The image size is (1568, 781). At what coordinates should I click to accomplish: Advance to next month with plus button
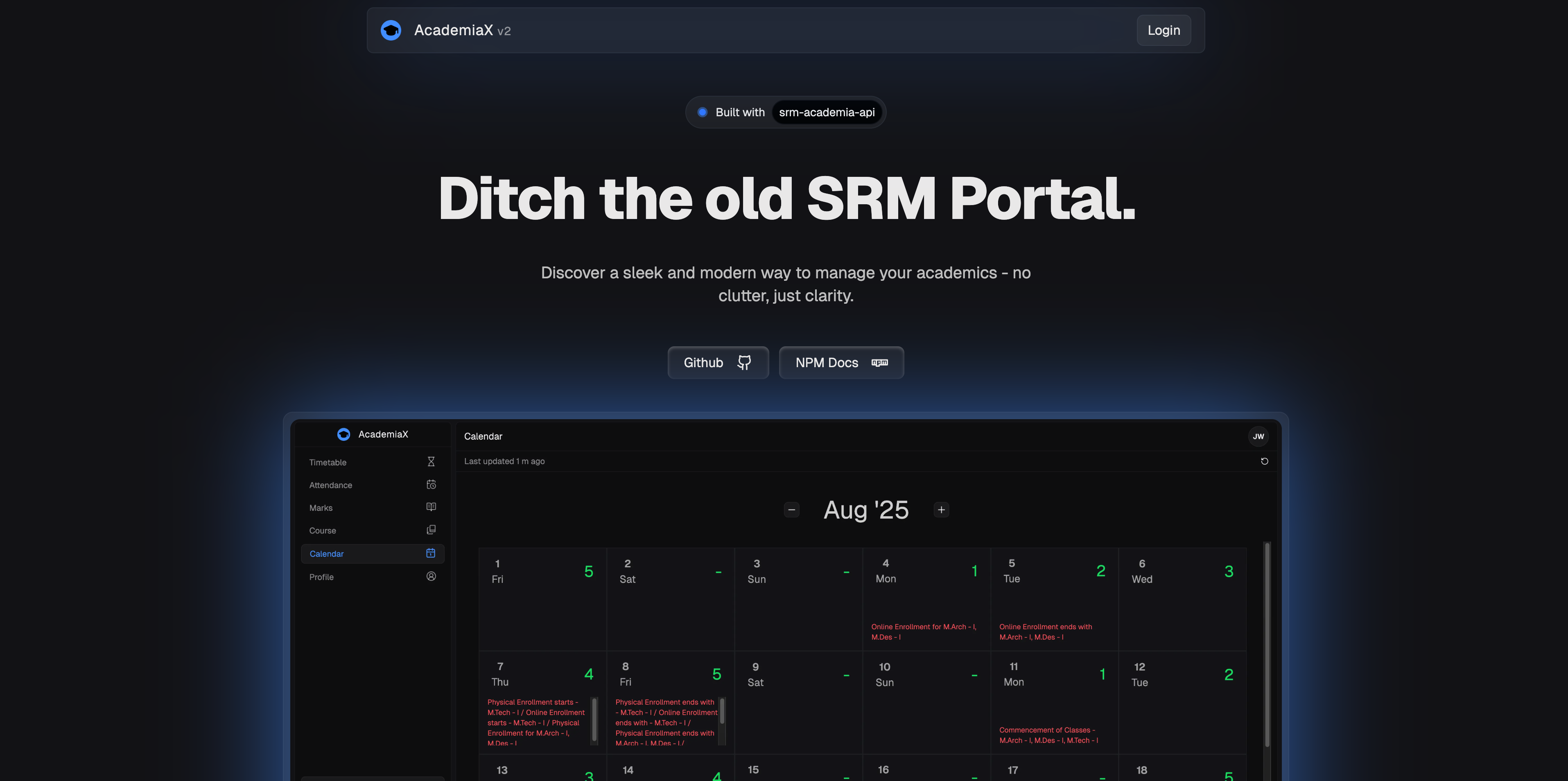[941, 510]
